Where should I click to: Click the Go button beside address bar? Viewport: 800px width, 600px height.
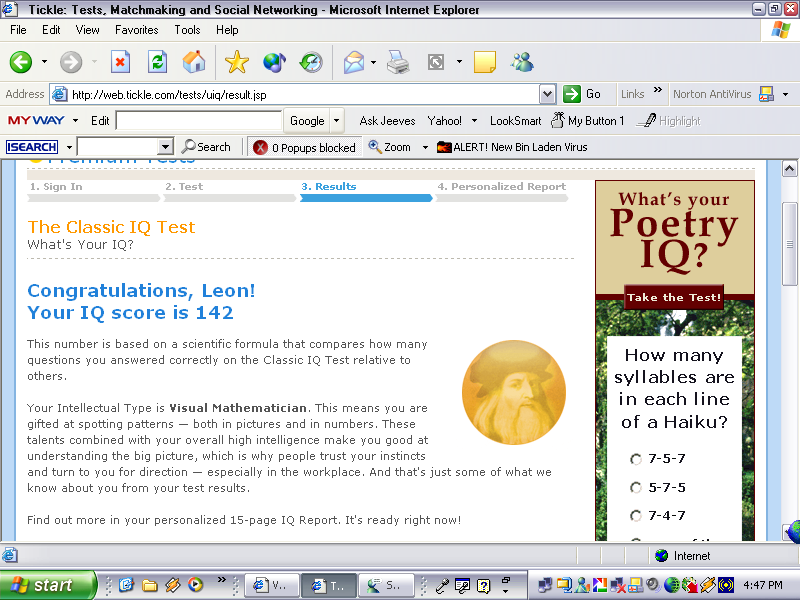click(x=582, y=94)
